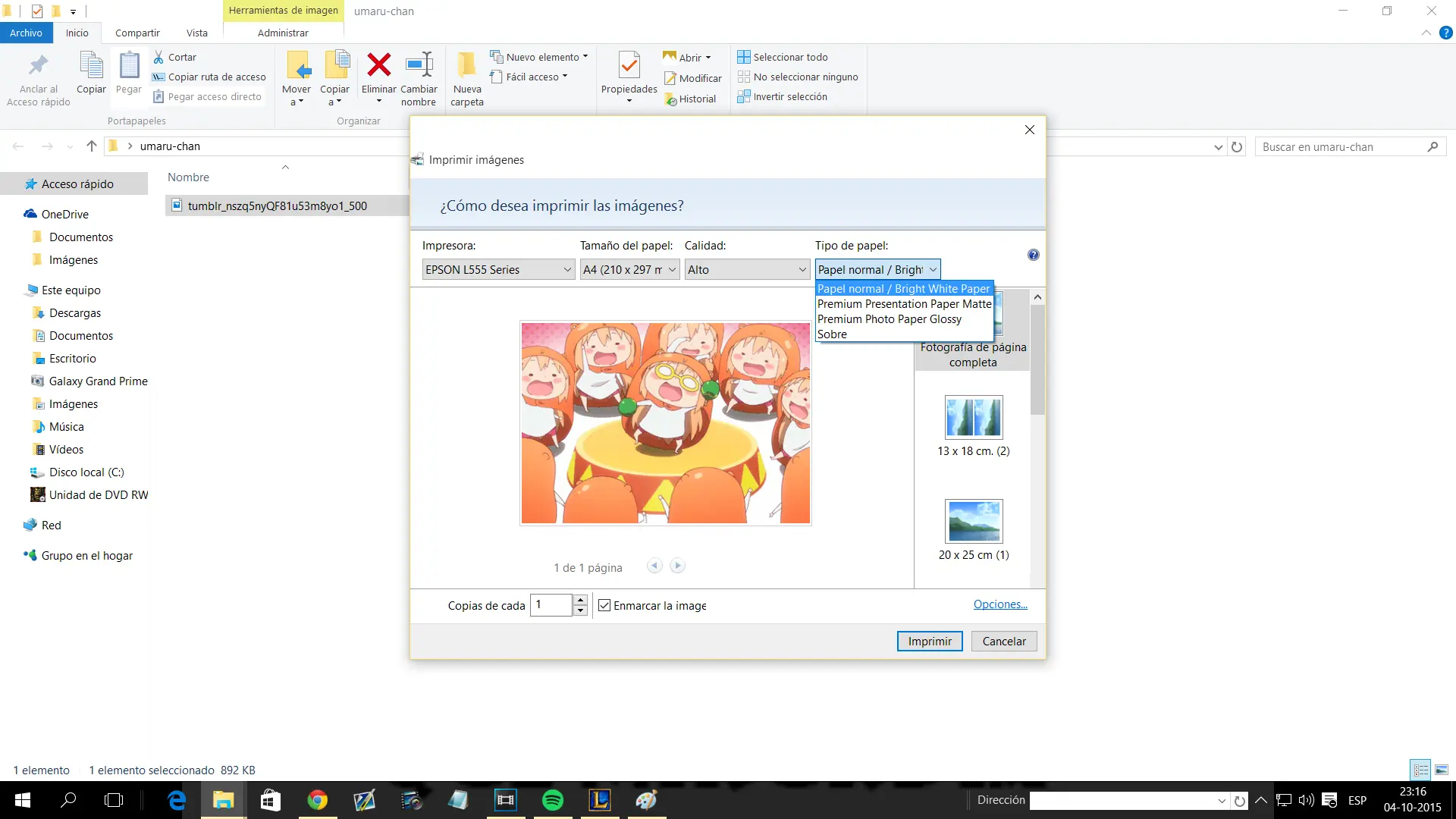Open the Administrar ribbon tab

(x=283, y=33)
